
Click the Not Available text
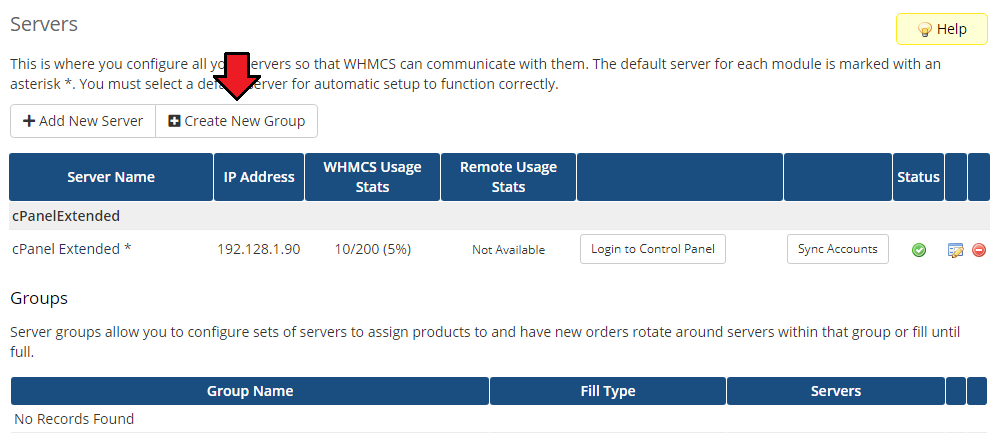pyautogui.click(x=508, y=250)
